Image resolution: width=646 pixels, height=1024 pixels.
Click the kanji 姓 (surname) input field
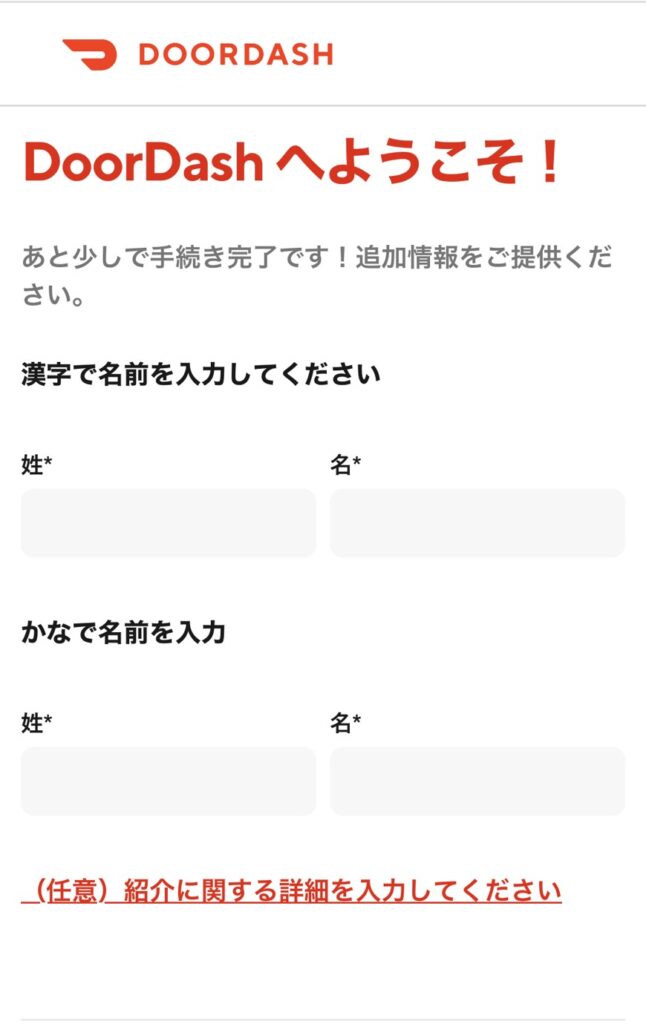(168, 523)
